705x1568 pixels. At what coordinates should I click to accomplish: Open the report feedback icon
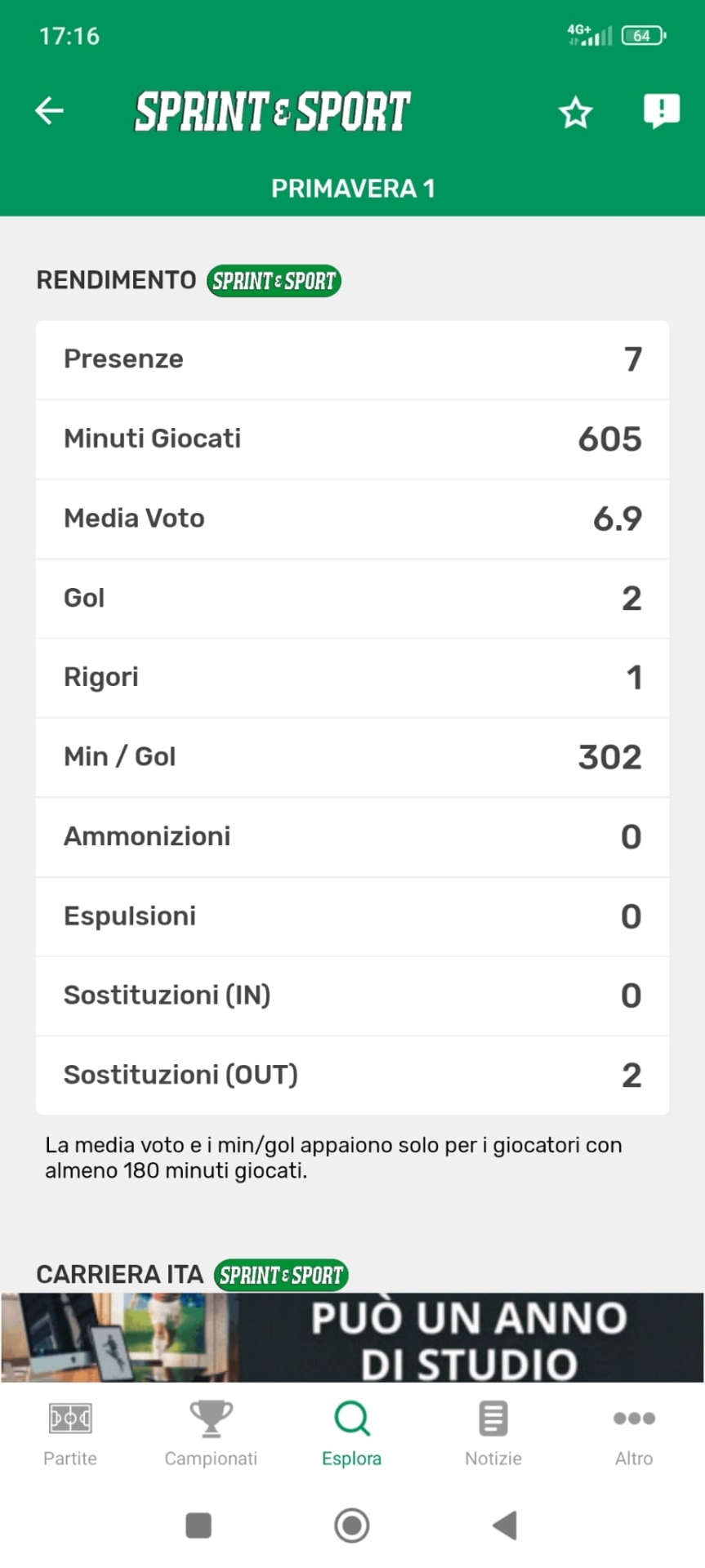[x=661, y=110]
